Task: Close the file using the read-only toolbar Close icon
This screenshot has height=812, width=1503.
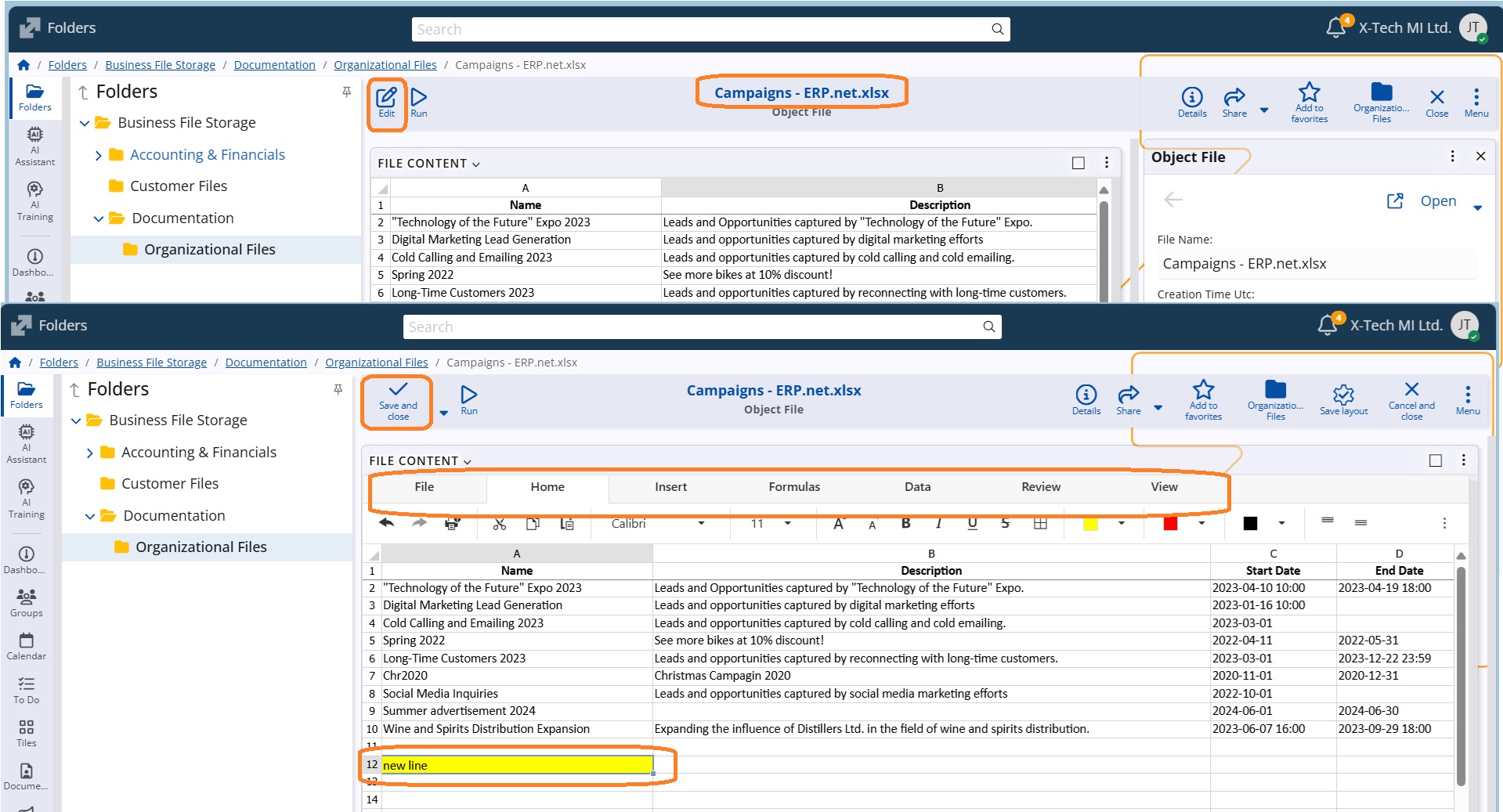Action: point(1437,97)
